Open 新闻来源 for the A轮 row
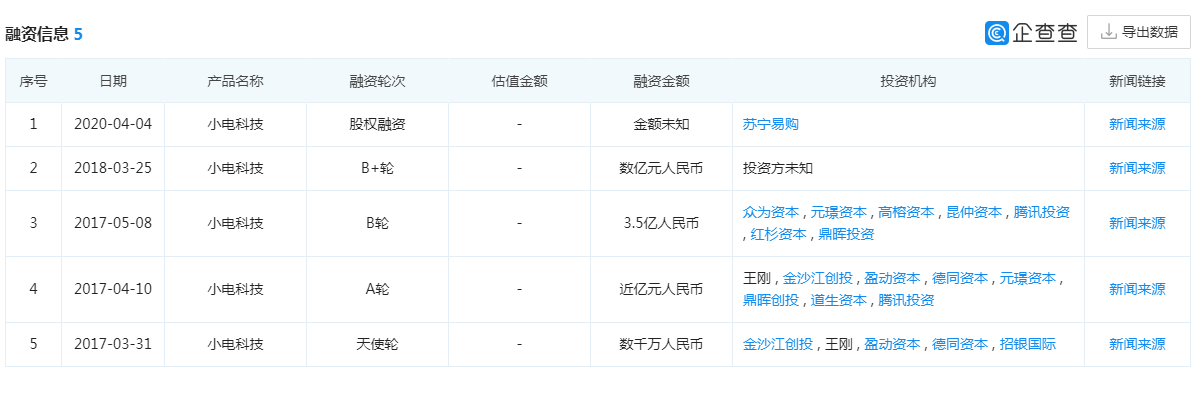This screenshot has height=400, width=1197. point(1137,289)
